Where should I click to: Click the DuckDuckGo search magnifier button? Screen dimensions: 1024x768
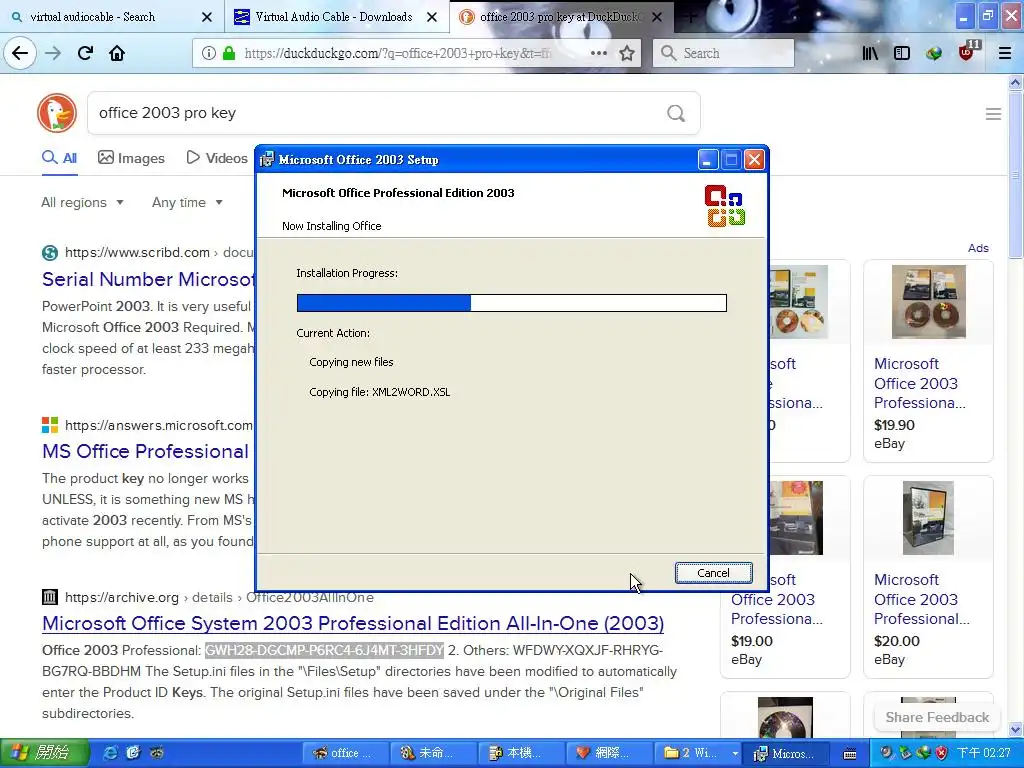click(x=676, y=113)
